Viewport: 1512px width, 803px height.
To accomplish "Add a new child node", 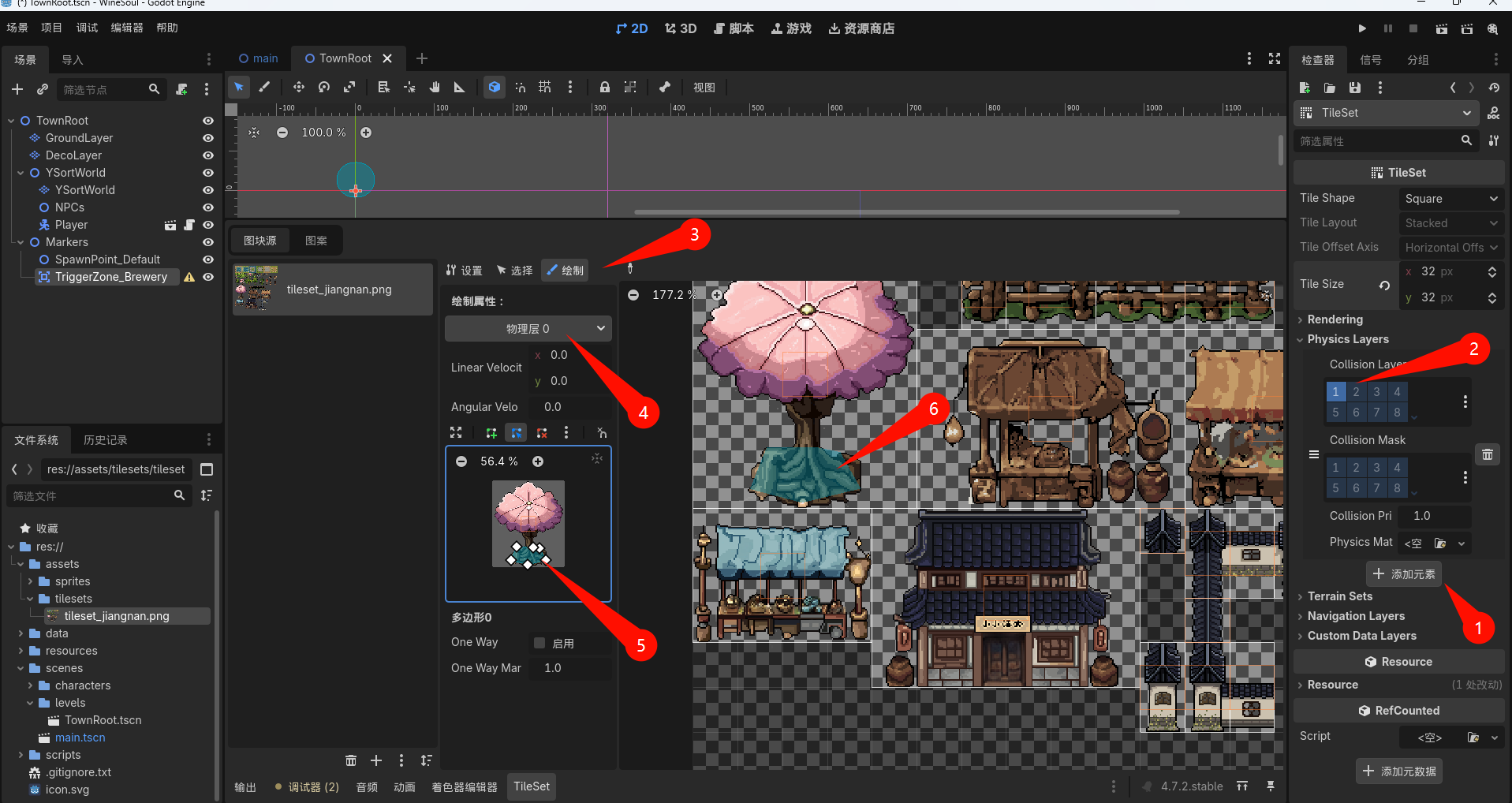I will [17, 90].
